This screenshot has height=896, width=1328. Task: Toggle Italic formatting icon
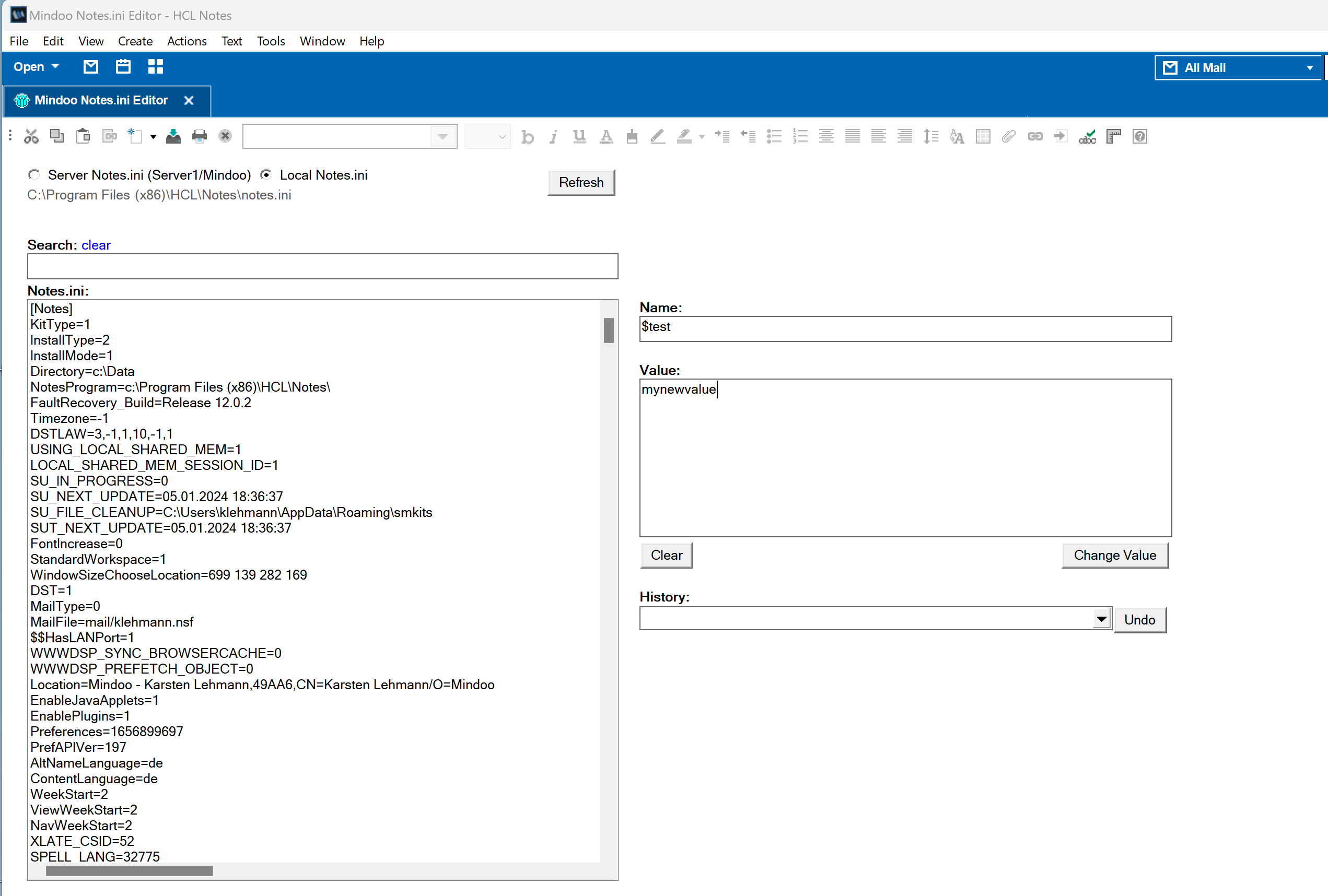tap(553, 136)
